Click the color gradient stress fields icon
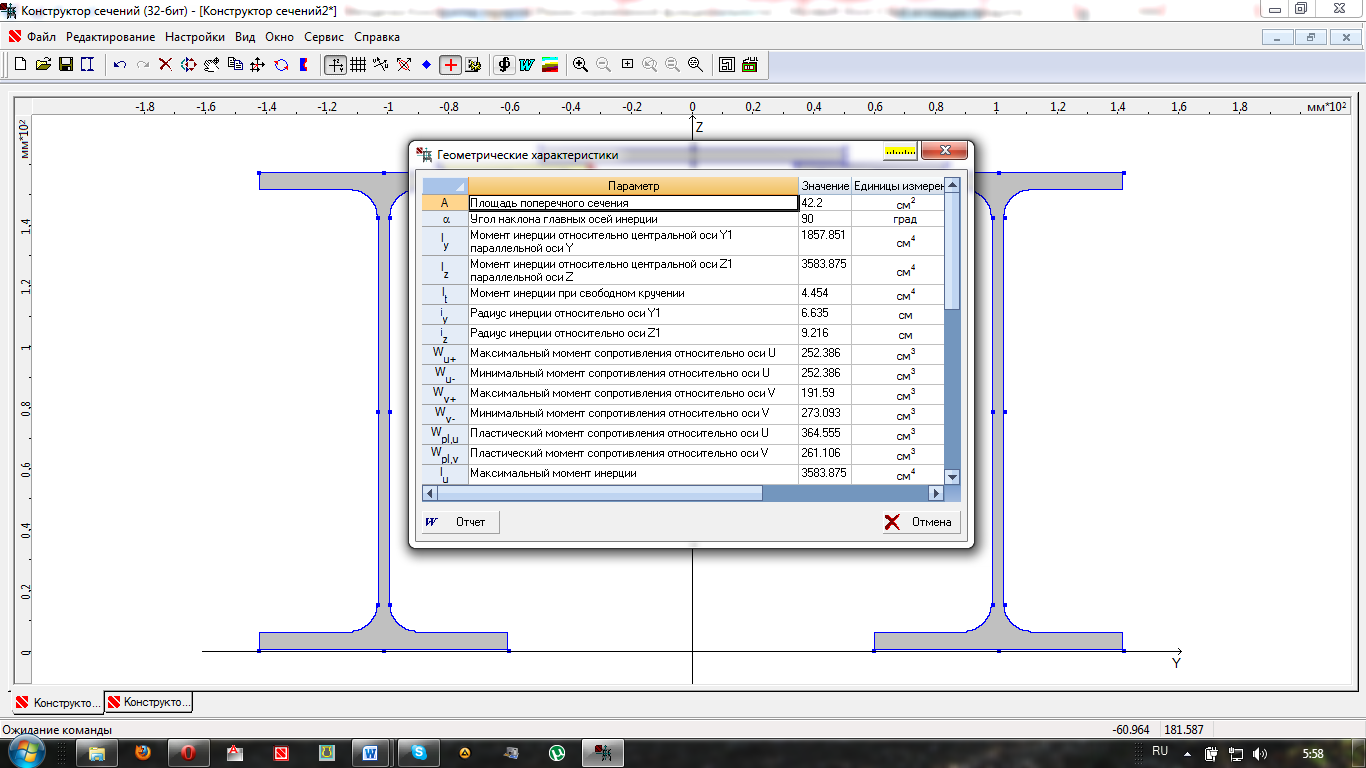The image size is (1366, 768). coord(549,65)
